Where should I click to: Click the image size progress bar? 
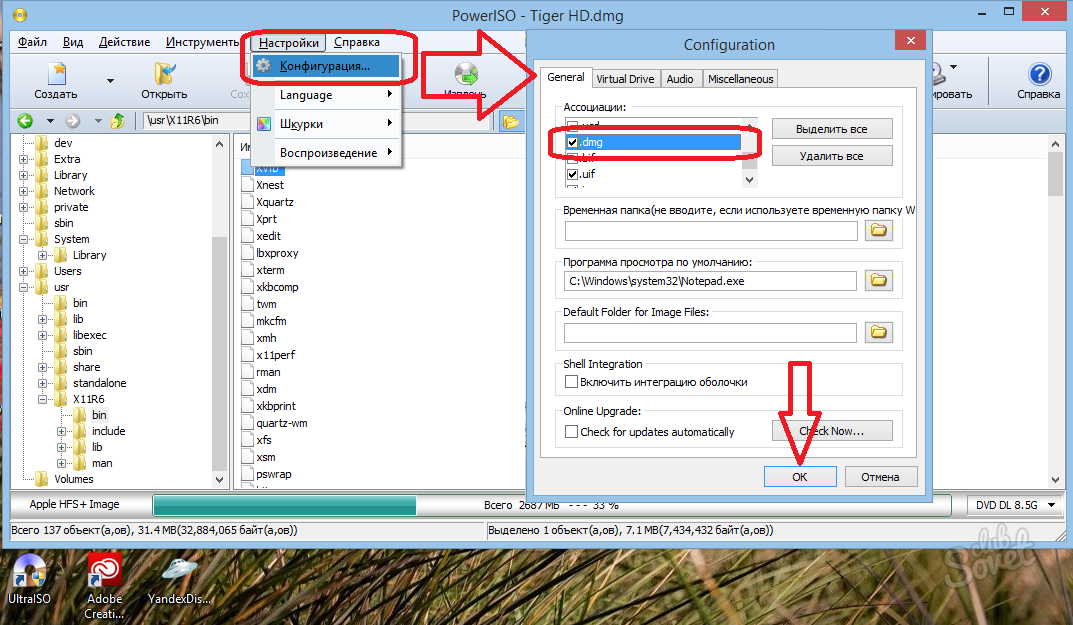552,505
